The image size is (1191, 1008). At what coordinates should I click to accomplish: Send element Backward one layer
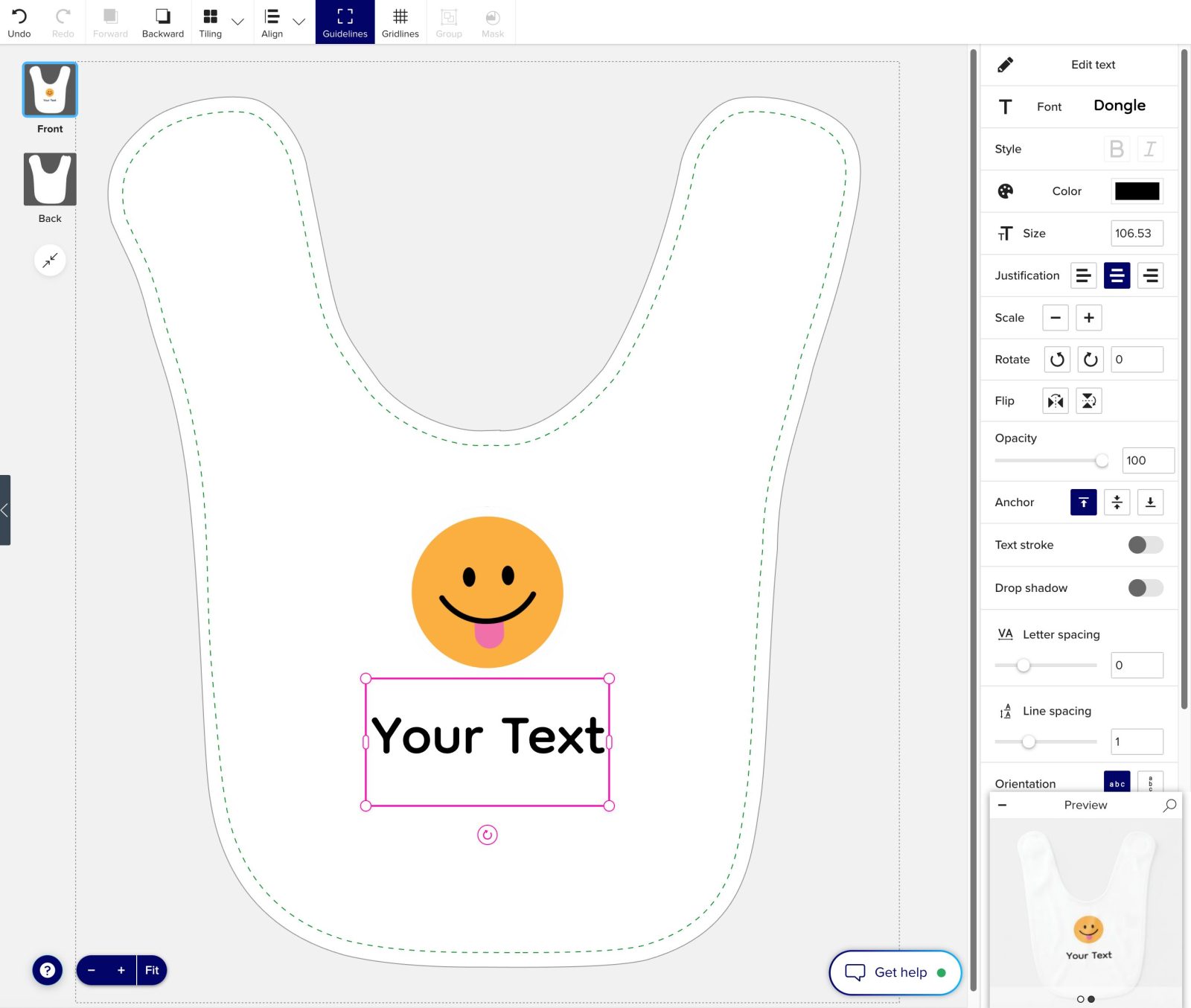(162, 22)
